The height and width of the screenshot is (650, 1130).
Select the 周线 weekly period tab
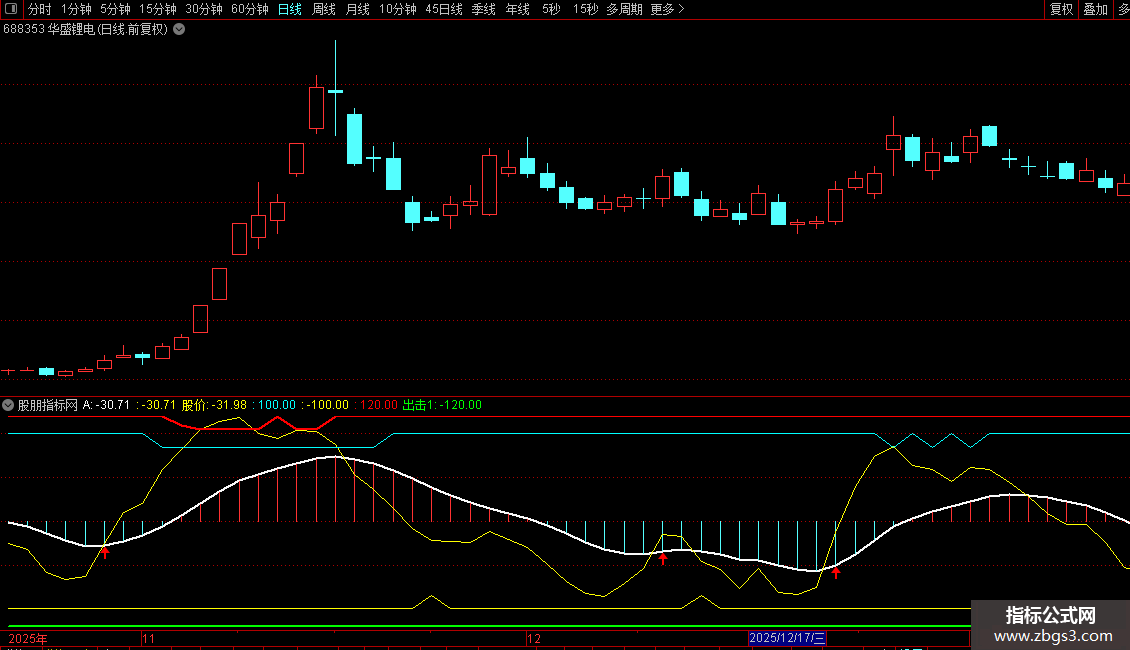pos(323,9)
